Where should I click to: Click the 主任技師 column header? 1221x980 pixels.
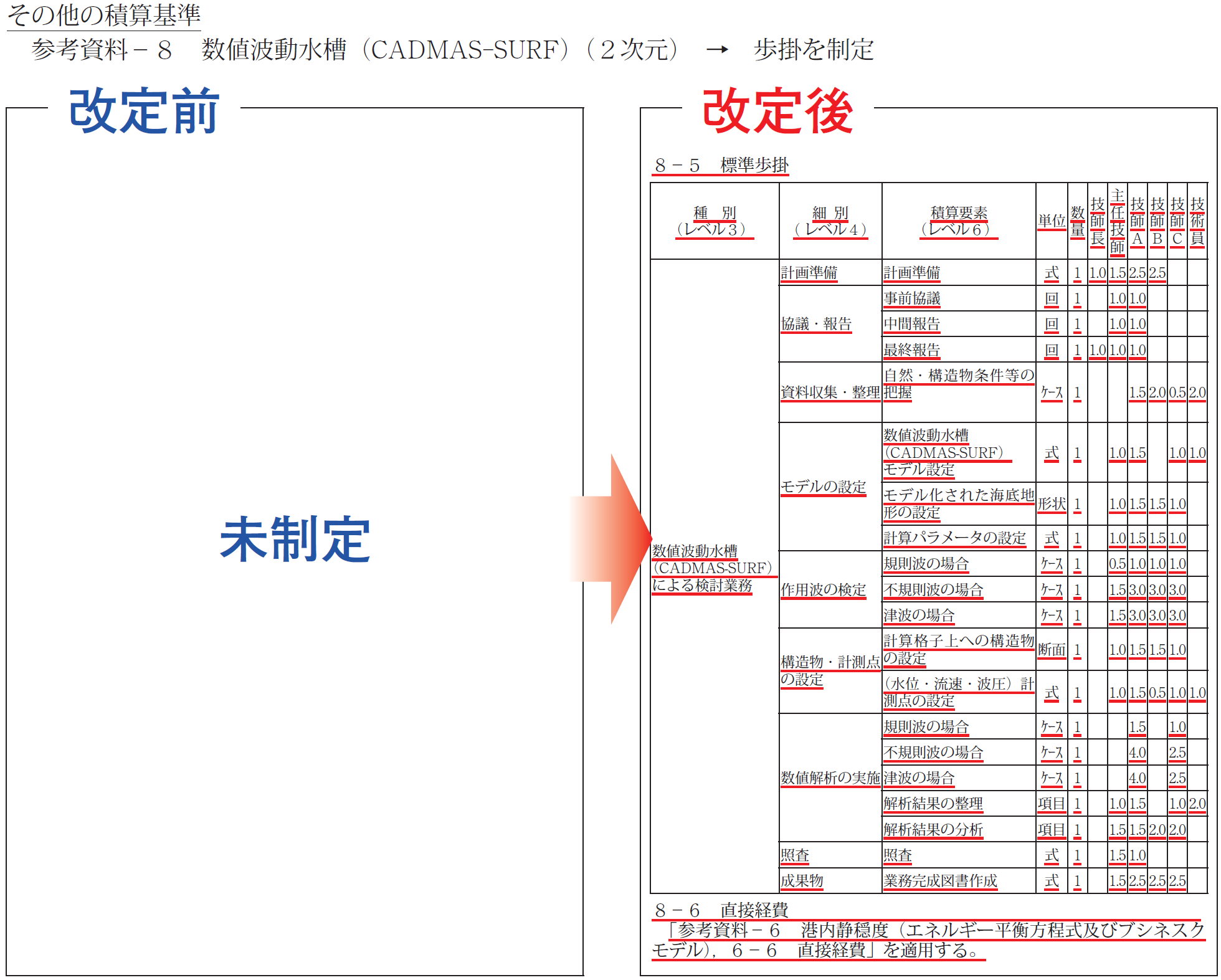tap(1118, 221)
